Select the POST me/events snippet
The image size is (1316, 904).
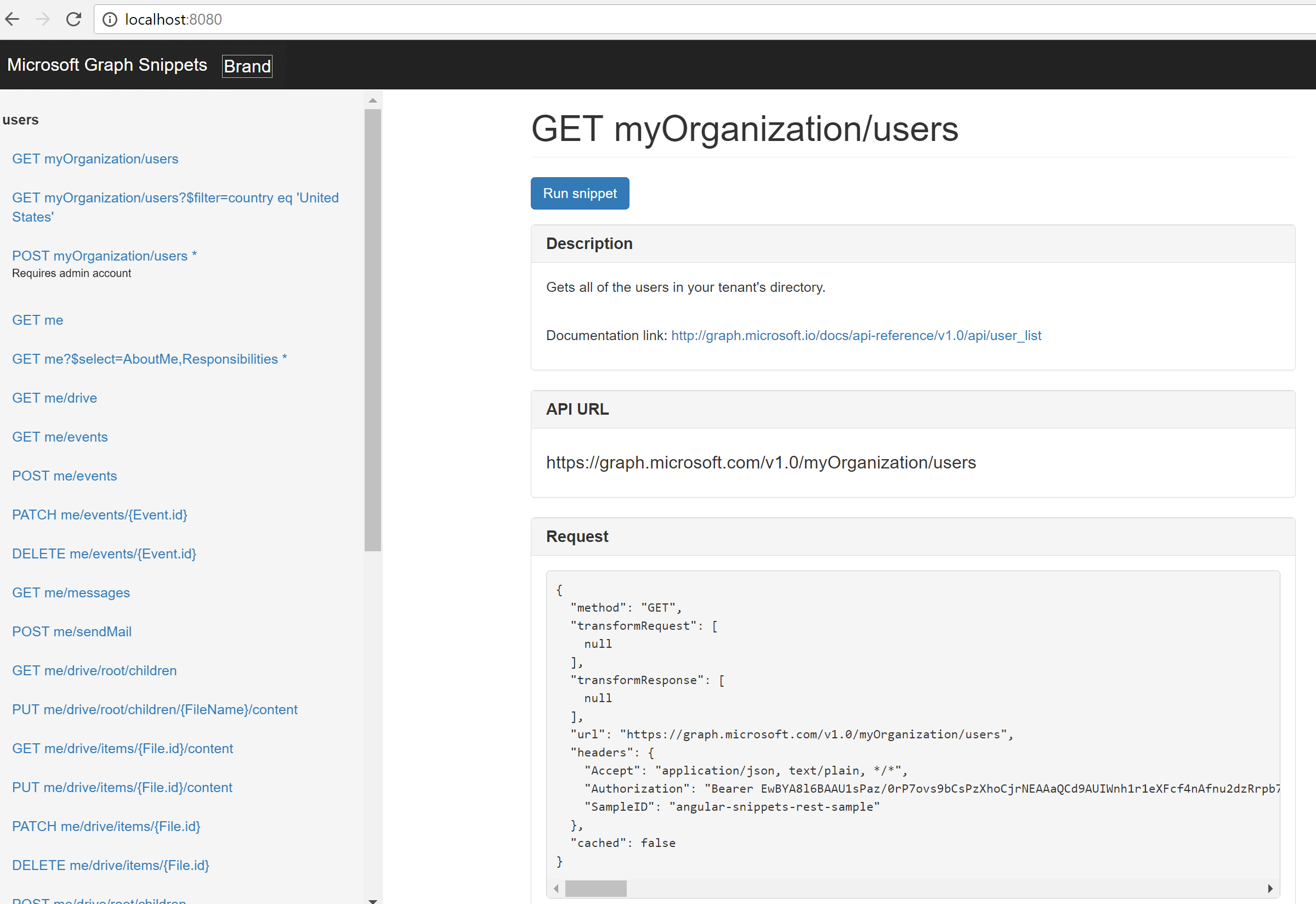tap(65, 476)
